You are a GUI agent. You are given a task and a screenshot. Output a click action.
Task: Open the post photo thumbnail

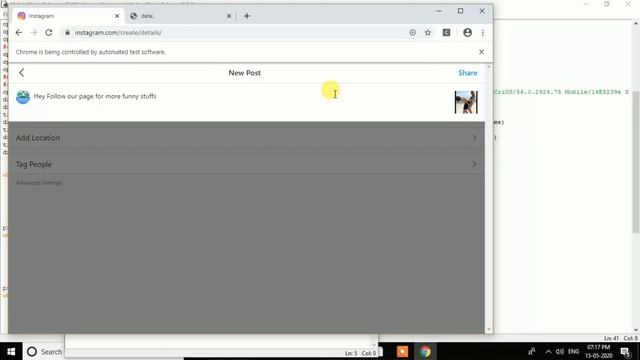(466, 102)
